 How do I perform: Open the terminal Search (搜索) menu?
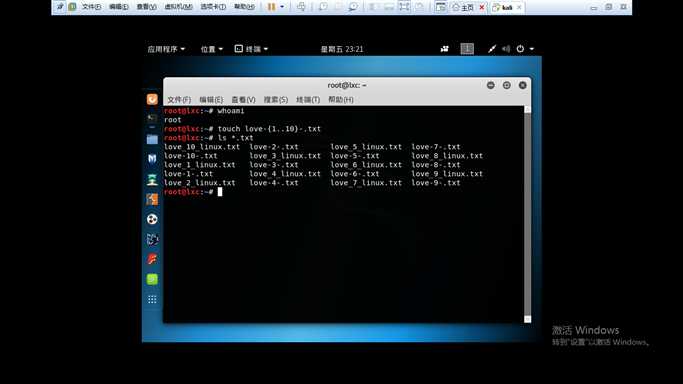point(276,99)
